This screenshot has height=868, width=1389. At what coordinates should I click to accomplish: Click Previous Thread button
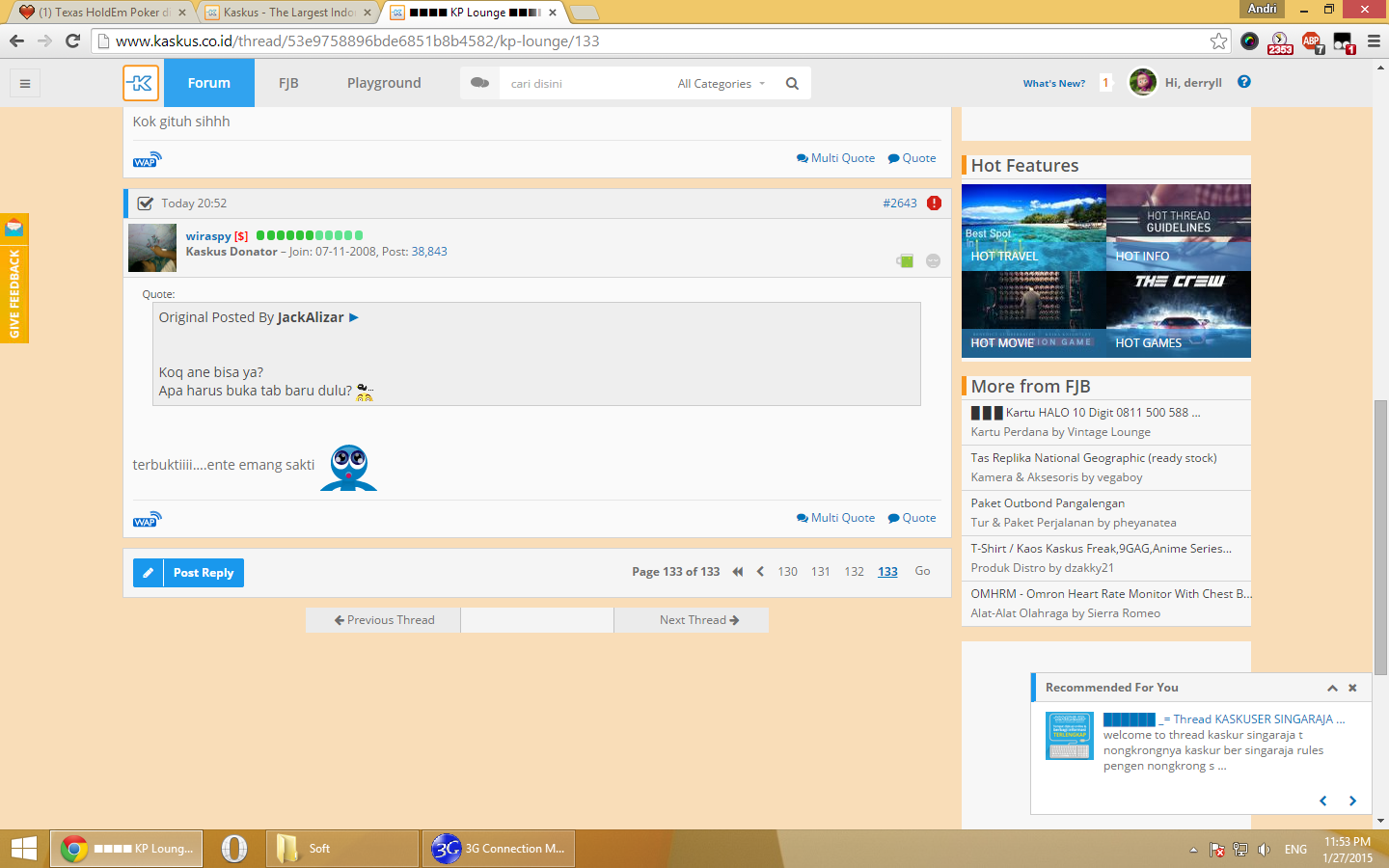383,620
